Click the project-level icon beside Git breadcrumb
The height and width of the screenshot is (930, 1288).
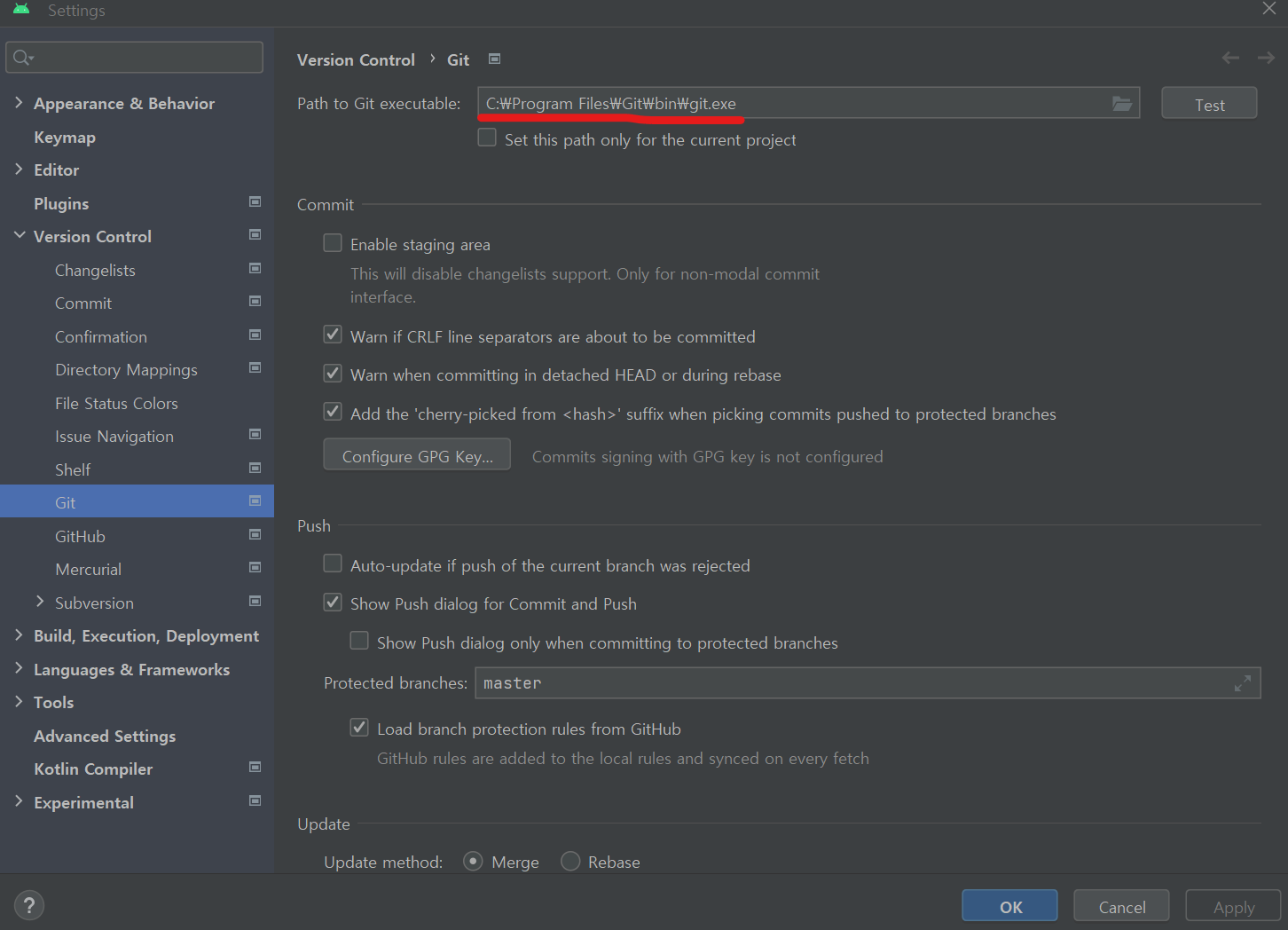click(495, 59)
